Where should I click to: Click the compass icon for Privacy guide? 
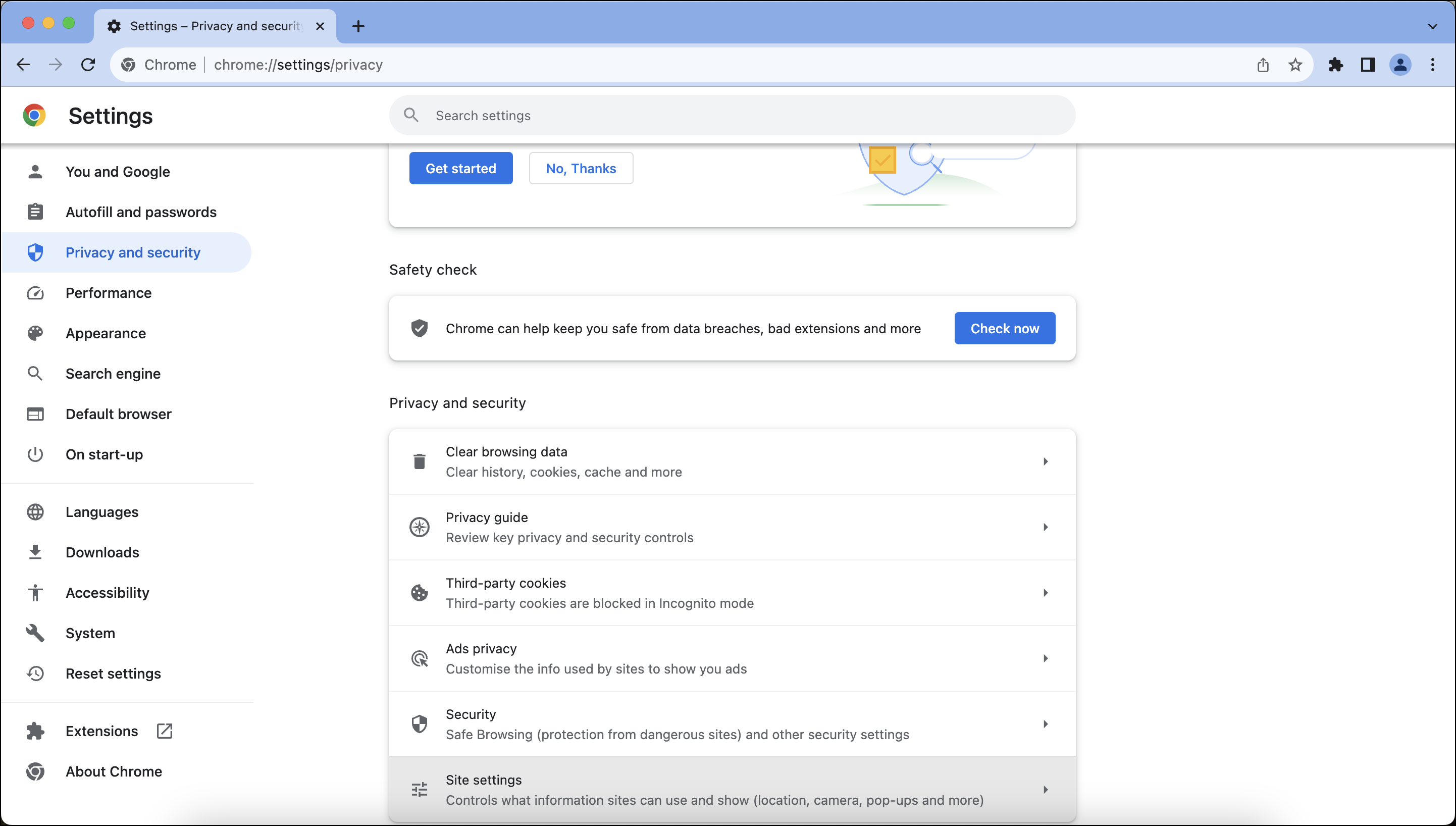(x=419, y=527)
